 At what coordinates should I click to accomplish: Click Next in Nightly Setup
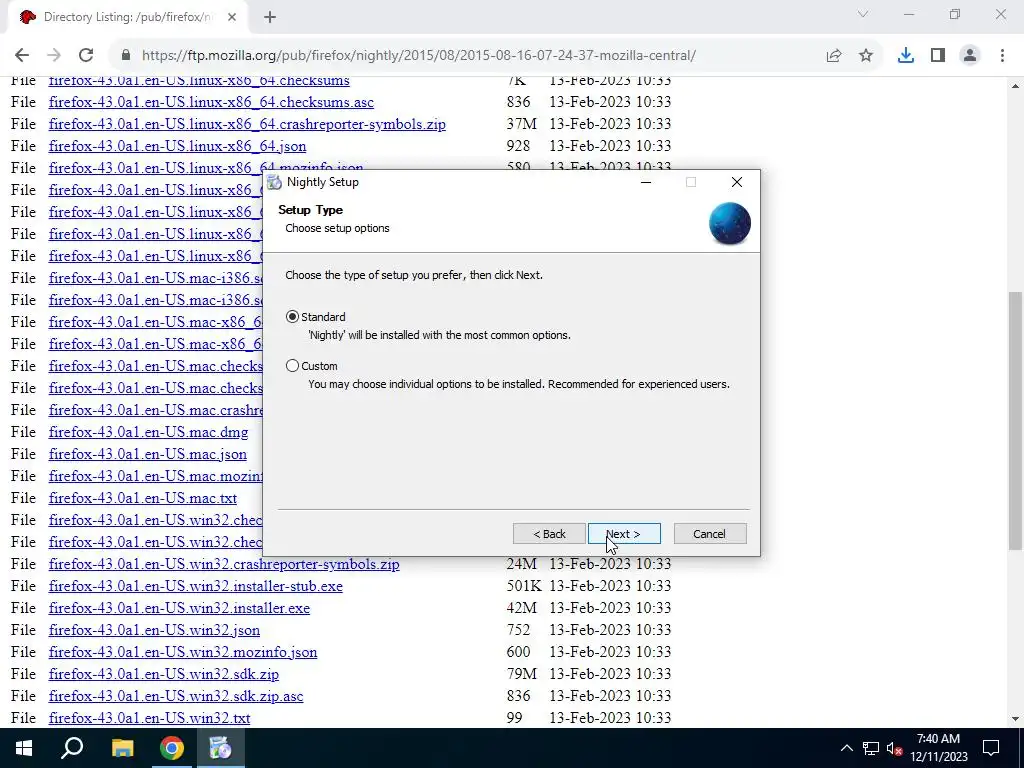(x=624, y=534)
